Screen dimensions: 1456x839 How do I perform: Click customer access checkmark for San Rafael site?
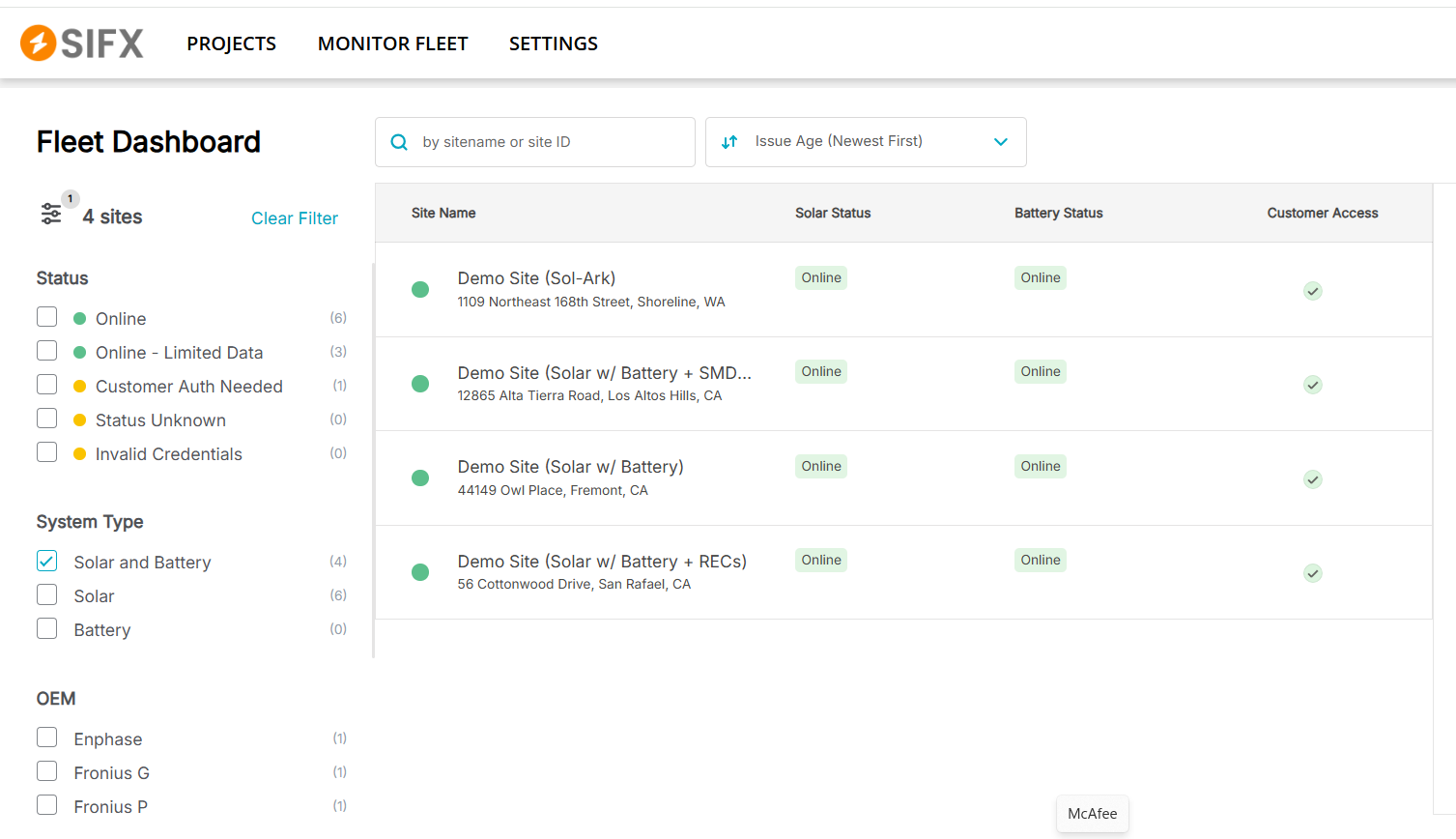point(1312,573)
